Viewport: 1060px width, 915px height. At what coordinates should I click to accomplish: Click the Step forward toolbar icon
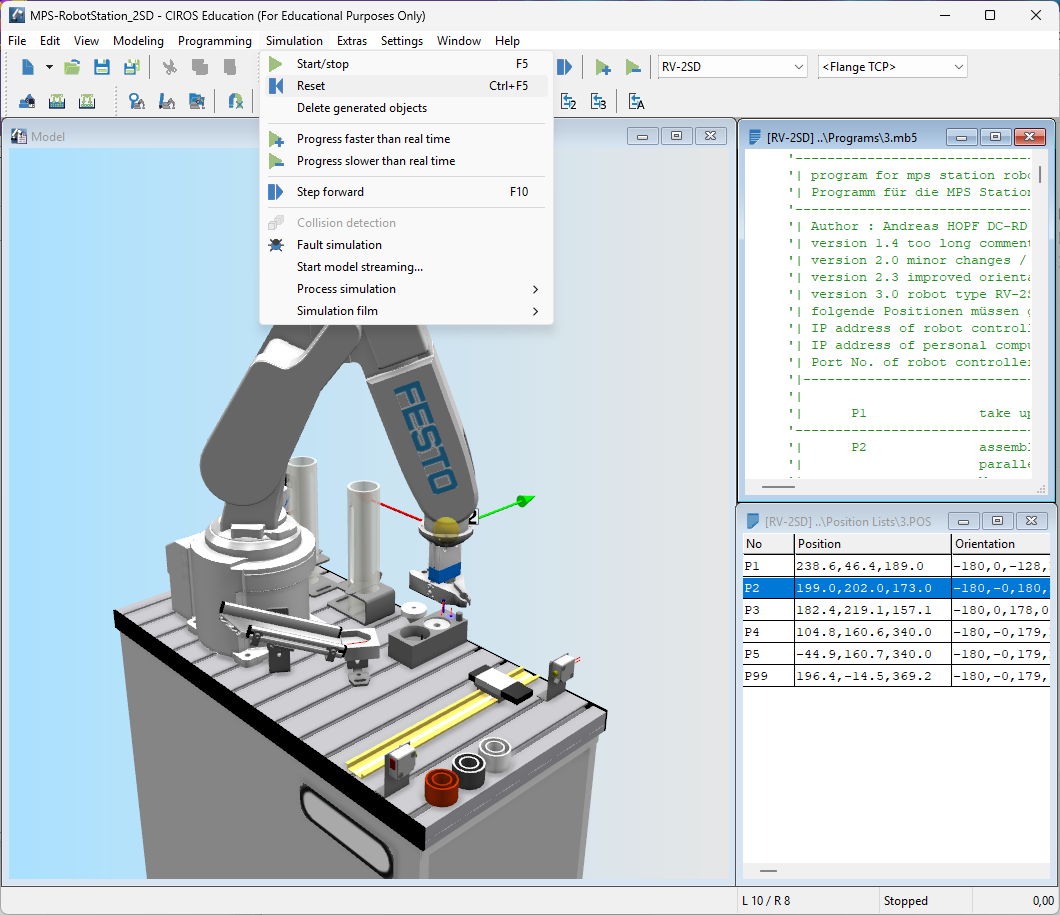(x=564, y=67)
